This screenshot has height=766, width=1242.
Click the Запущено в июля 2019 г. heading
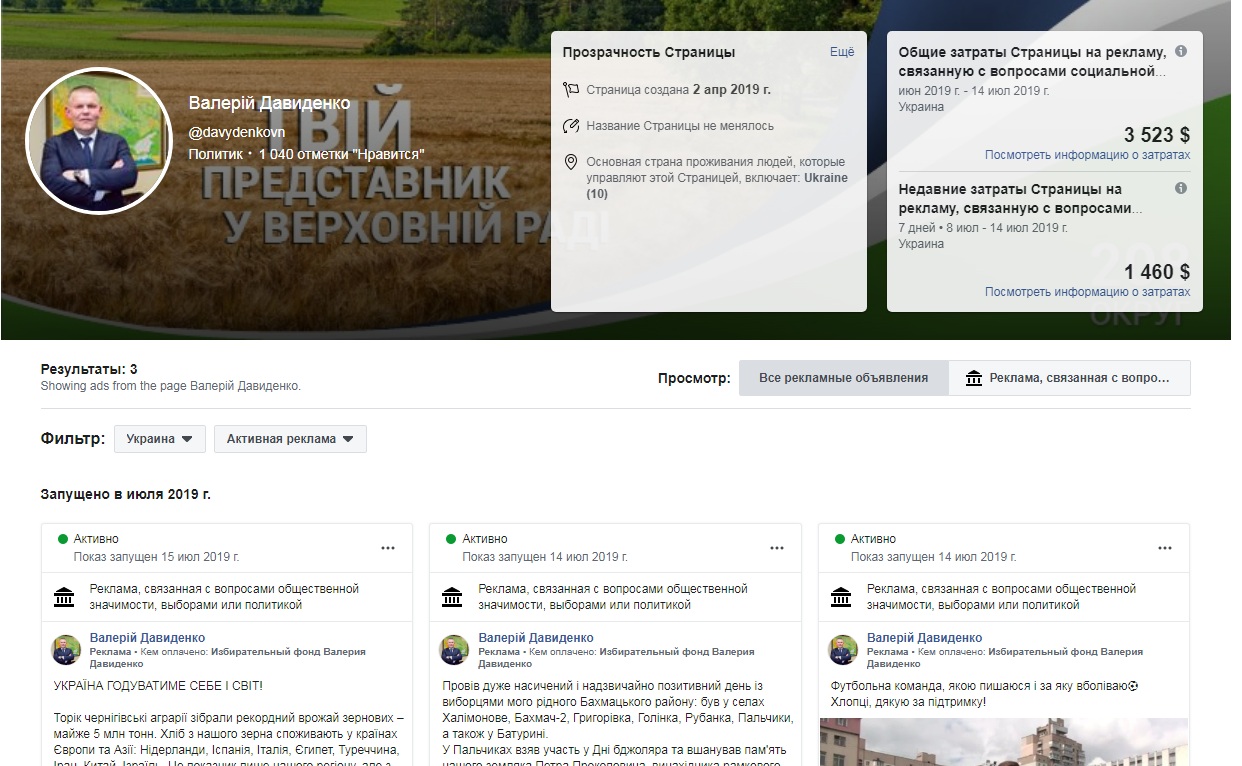(x=126, y=494)
